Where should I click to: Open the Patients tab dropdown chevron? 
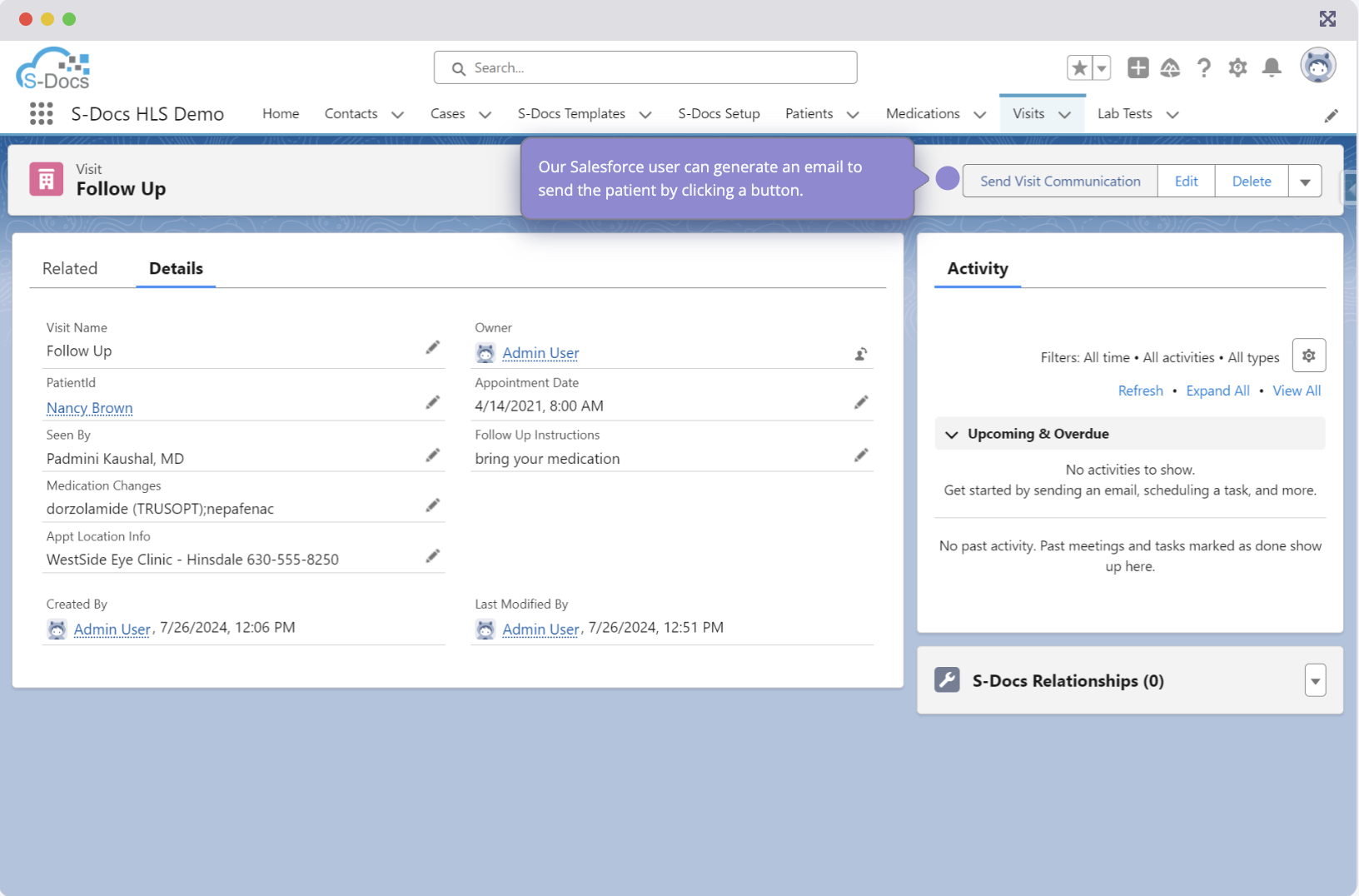click(853, 115)
